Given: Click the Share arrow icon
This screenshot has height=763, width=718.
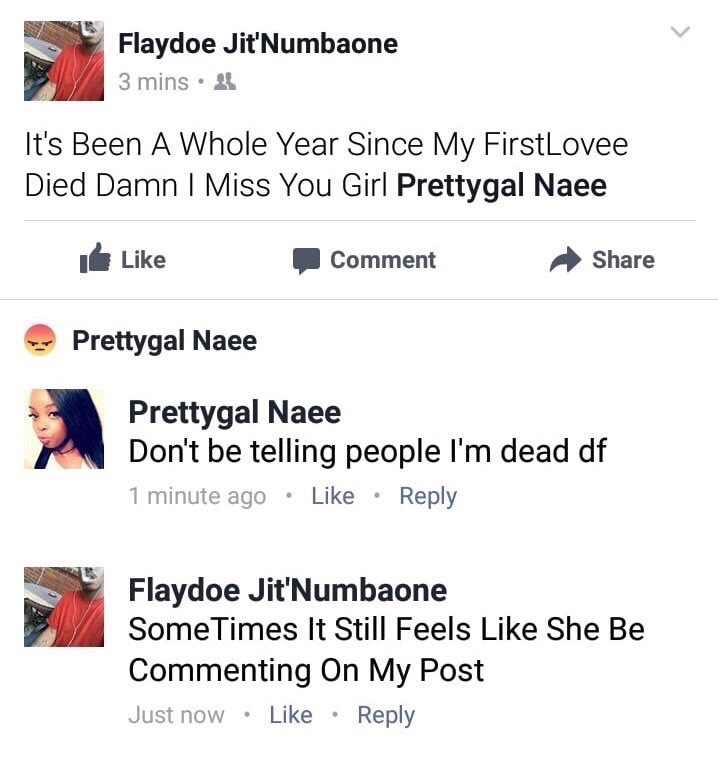Looking at the screenshot, I should pos(566,260).
